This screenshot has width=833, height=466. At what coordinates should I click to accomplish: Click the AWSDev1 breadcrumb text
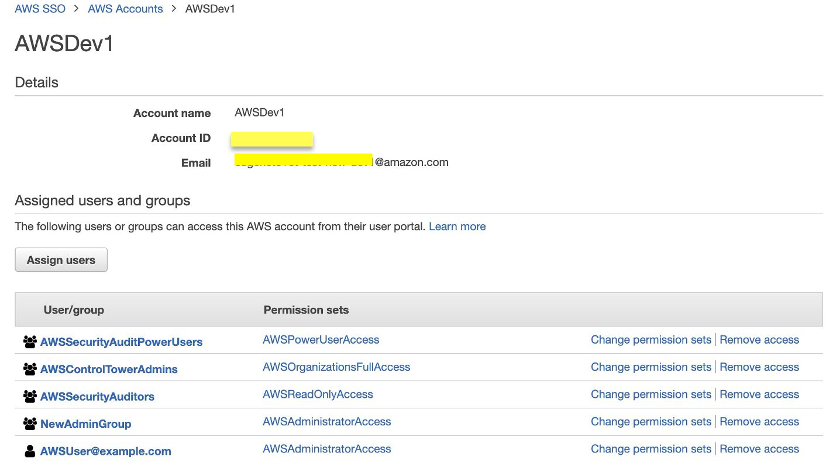[210, 9]
